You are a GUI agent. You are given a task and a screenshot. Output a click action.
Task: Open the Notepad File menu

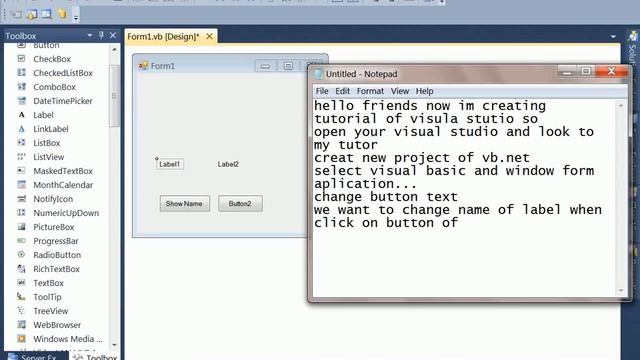click(322, 91)
